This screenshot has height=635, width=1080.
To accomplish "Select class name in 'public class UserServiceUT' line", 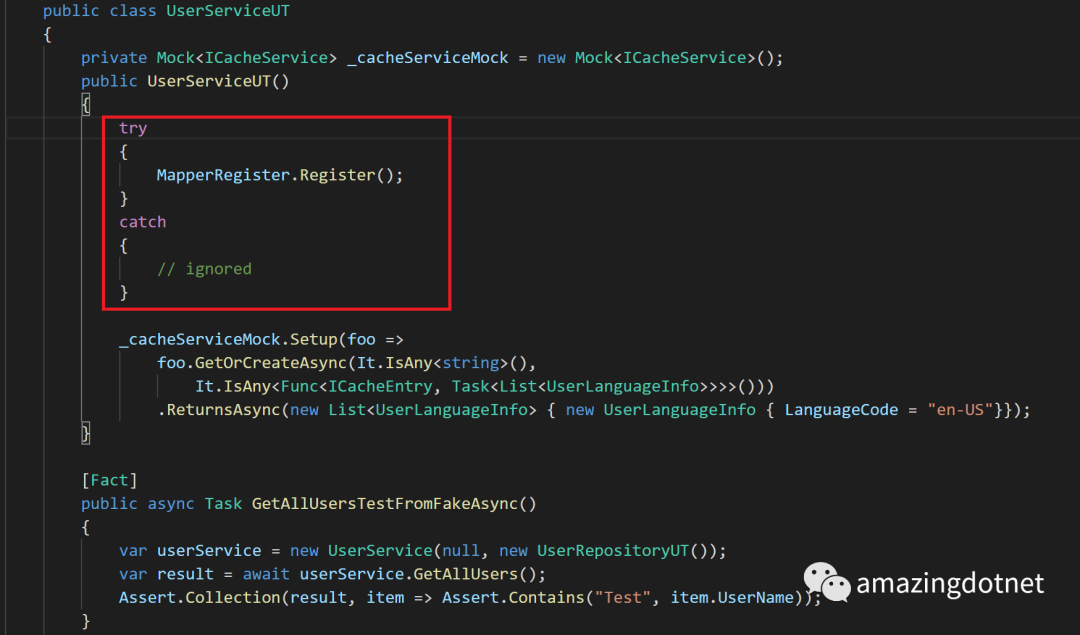I will [228, 11].
